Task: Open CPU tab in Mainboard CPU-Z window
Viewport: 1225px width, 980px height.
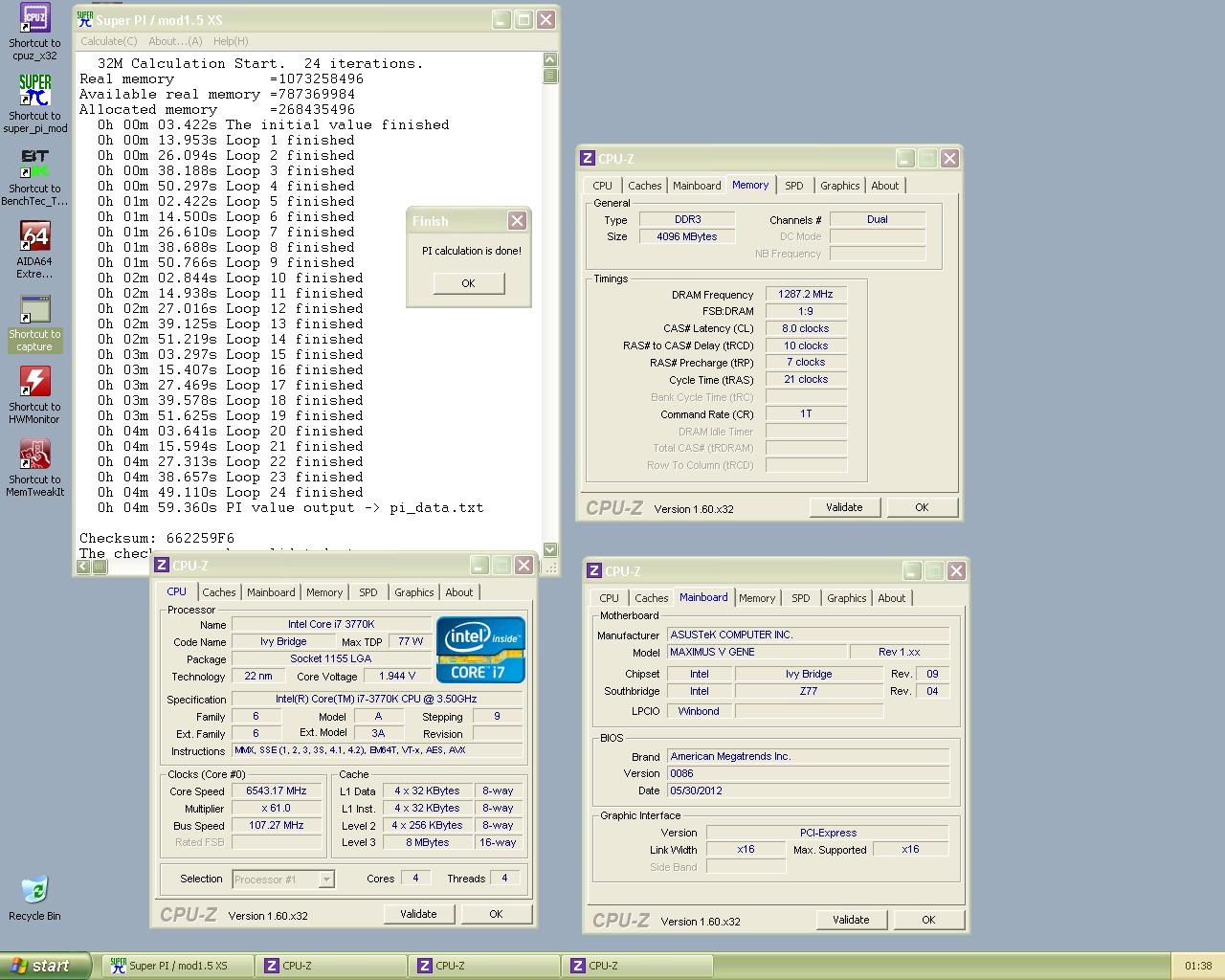Action: [x=609, y=598]
